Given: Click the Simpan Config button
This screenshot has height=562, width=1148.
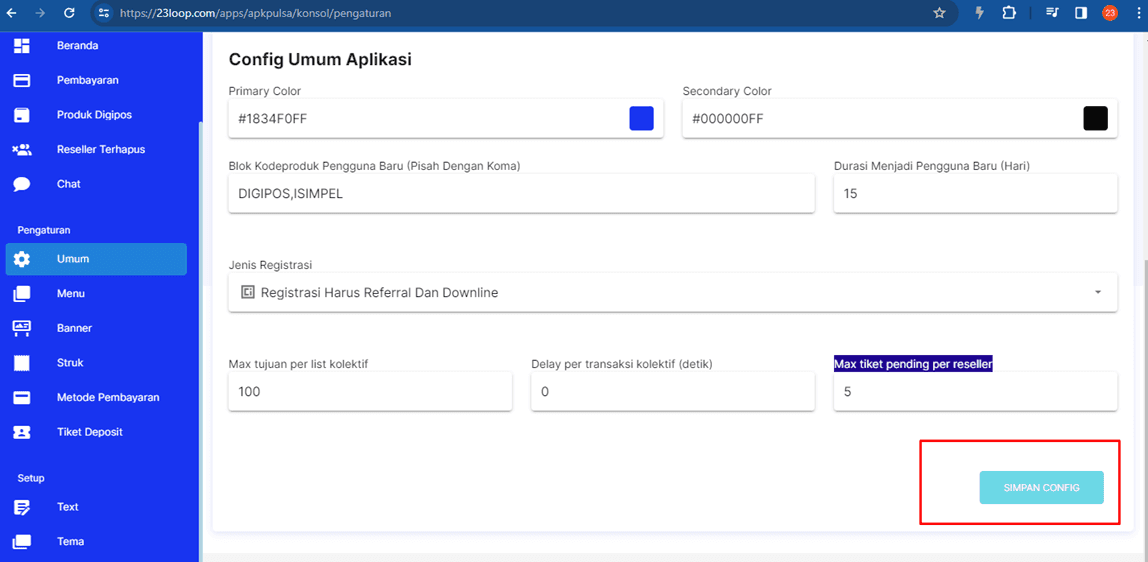Looking at the screenshot, I should (1041, 488).
